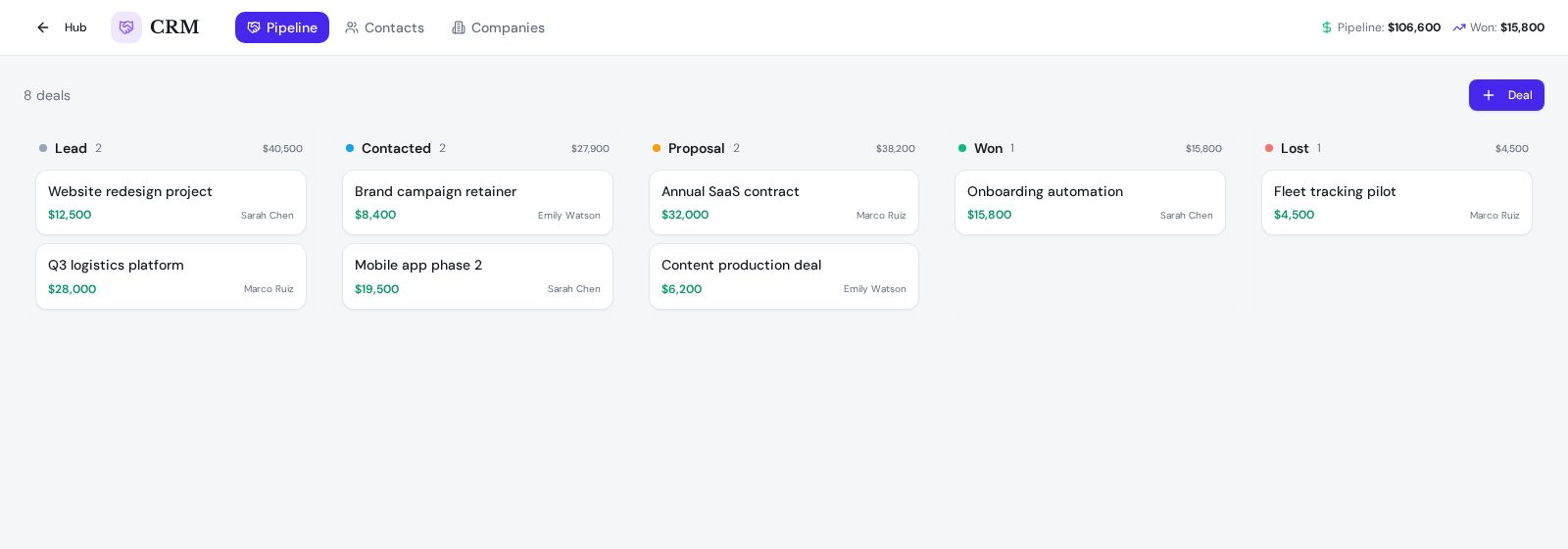Image resolution: width=1568 pixels, height=549 pixels.
Task: Click Emily Watson on Content production card
Action: 875,289
